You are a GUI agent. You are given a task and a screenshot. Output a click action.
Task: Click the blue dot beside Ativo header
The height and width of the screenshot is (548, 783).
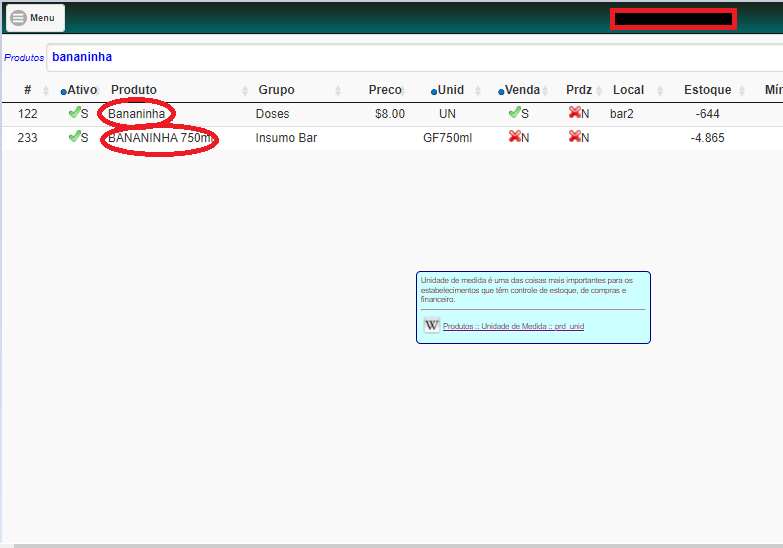pos(63,92)
